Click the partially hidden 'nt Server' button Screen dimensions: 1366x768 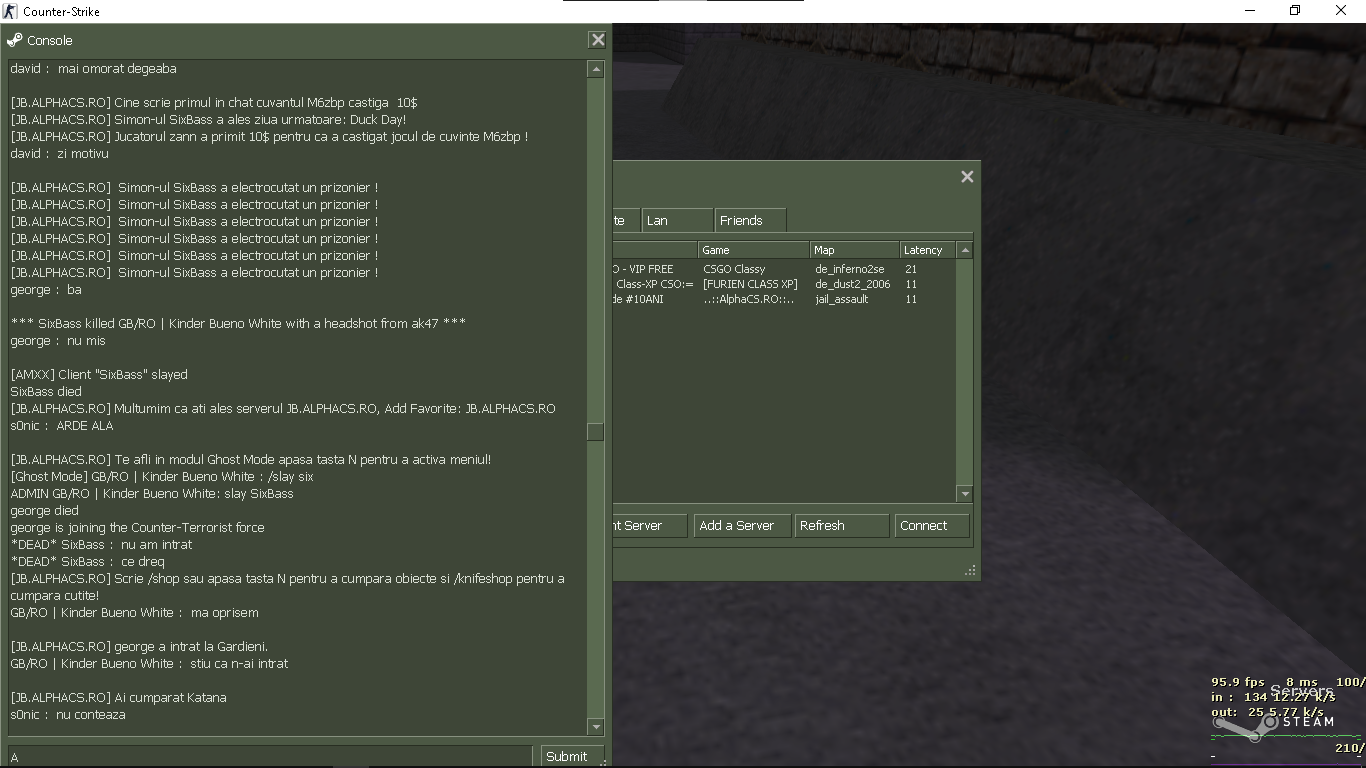click(x=650, y=525)
